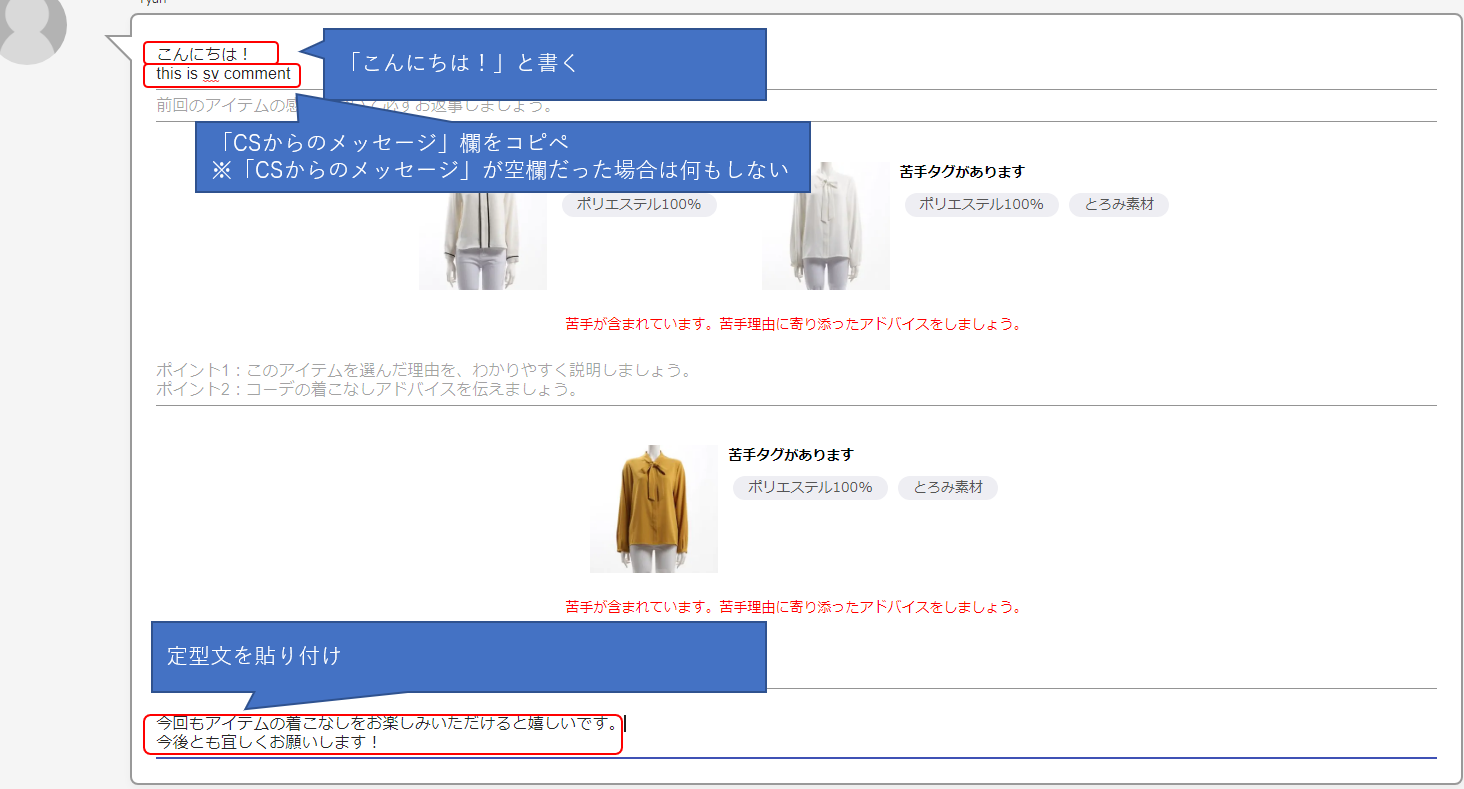Place cursor in the こんにちは！ greeting line

[x=203, y=54]
